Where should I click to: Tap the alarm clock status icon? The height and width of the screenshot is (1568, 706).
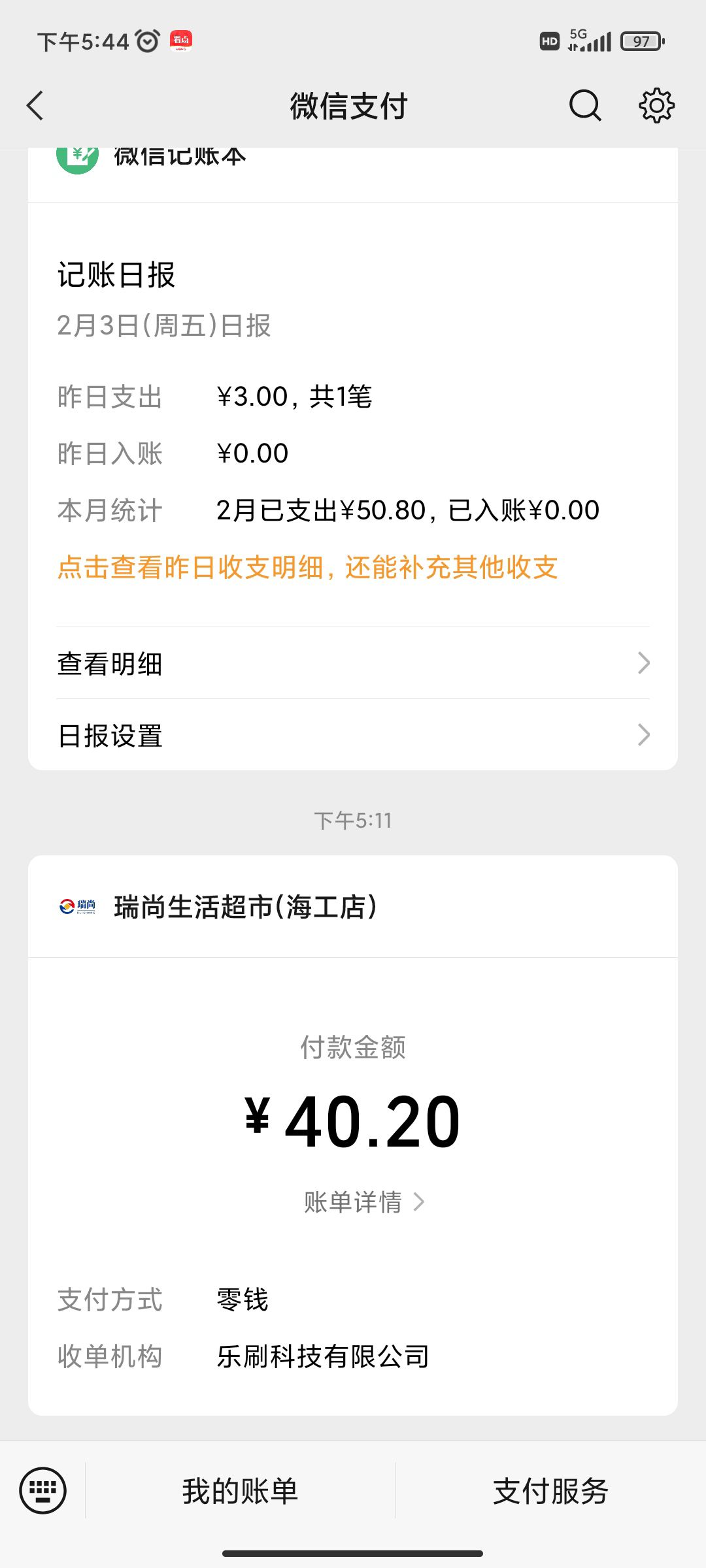(148, 42)
